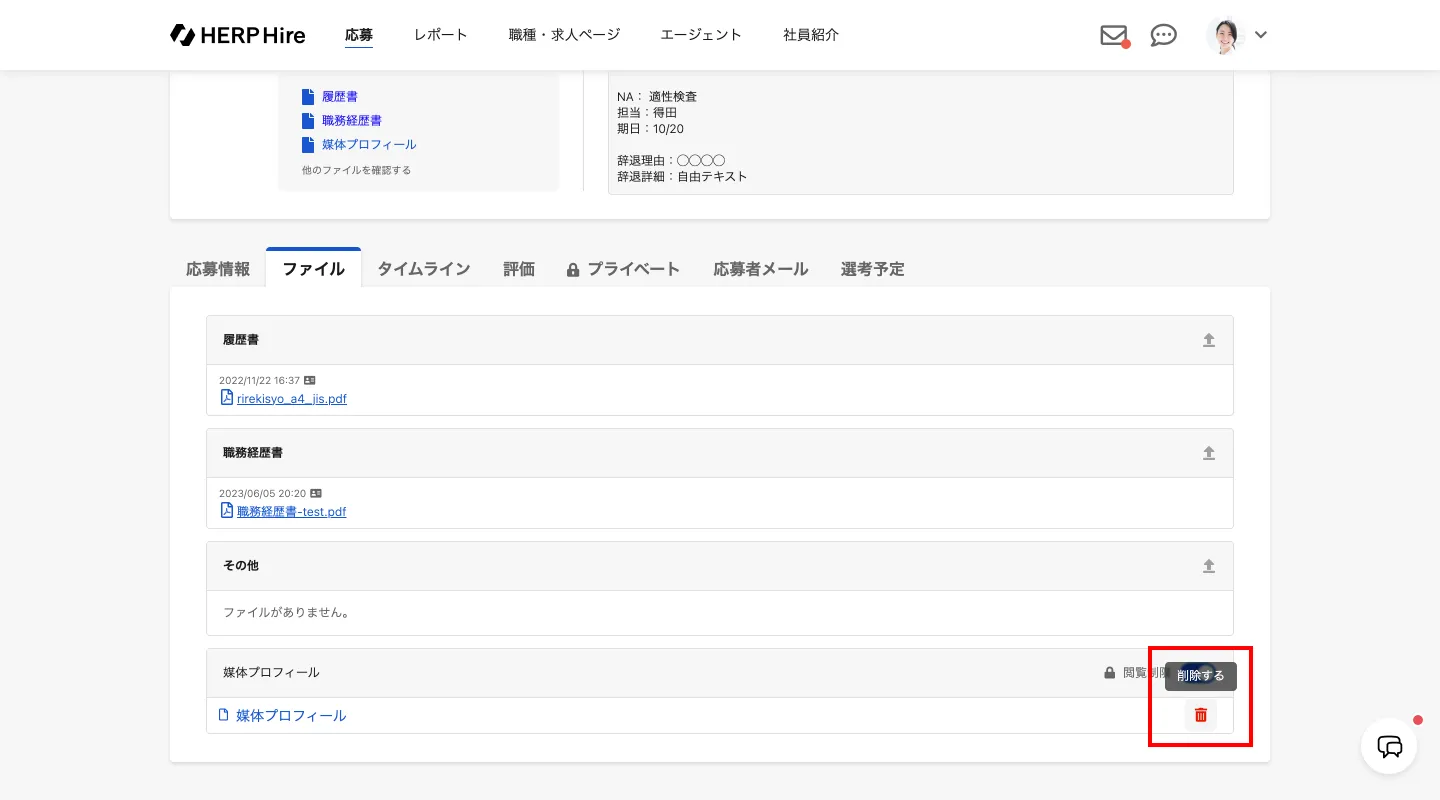
Task: Open the chat messages speech bubble icon
Action: 1163,35
